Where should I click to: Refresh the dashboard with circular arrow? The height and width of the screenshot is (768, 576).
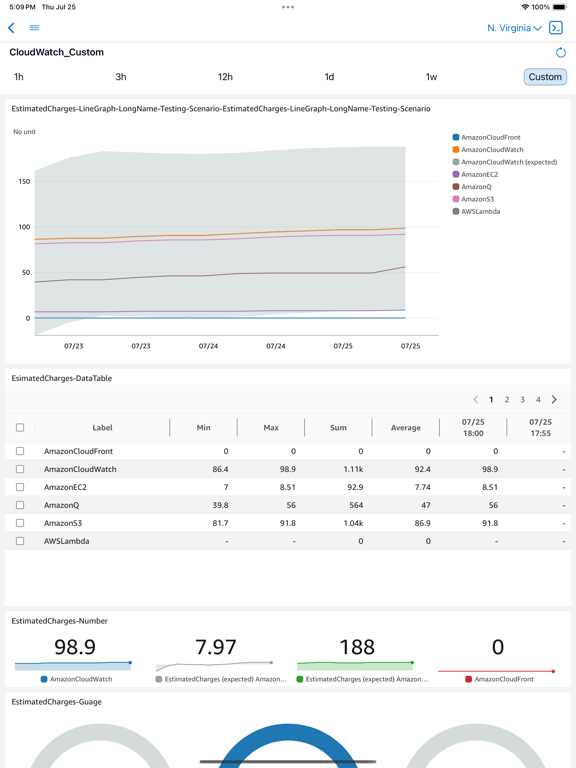(x=561, y=52)
